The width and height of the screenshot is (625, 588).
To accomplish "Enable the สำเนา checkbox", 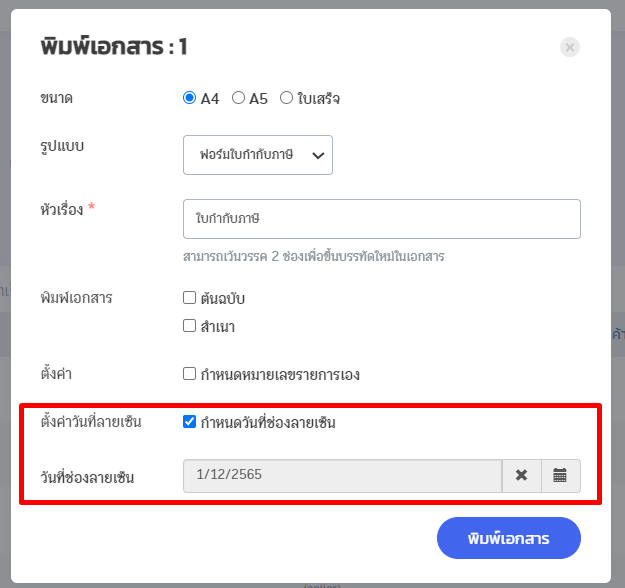I will (x=189, y=326).
